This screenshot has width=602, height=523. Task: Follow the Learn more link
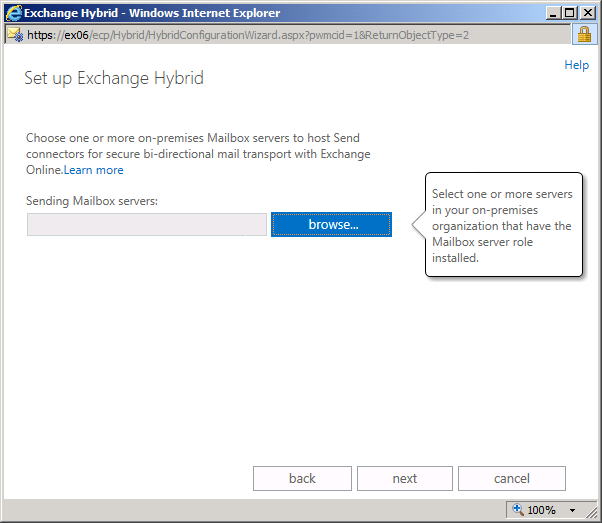[x=93, y=170]
